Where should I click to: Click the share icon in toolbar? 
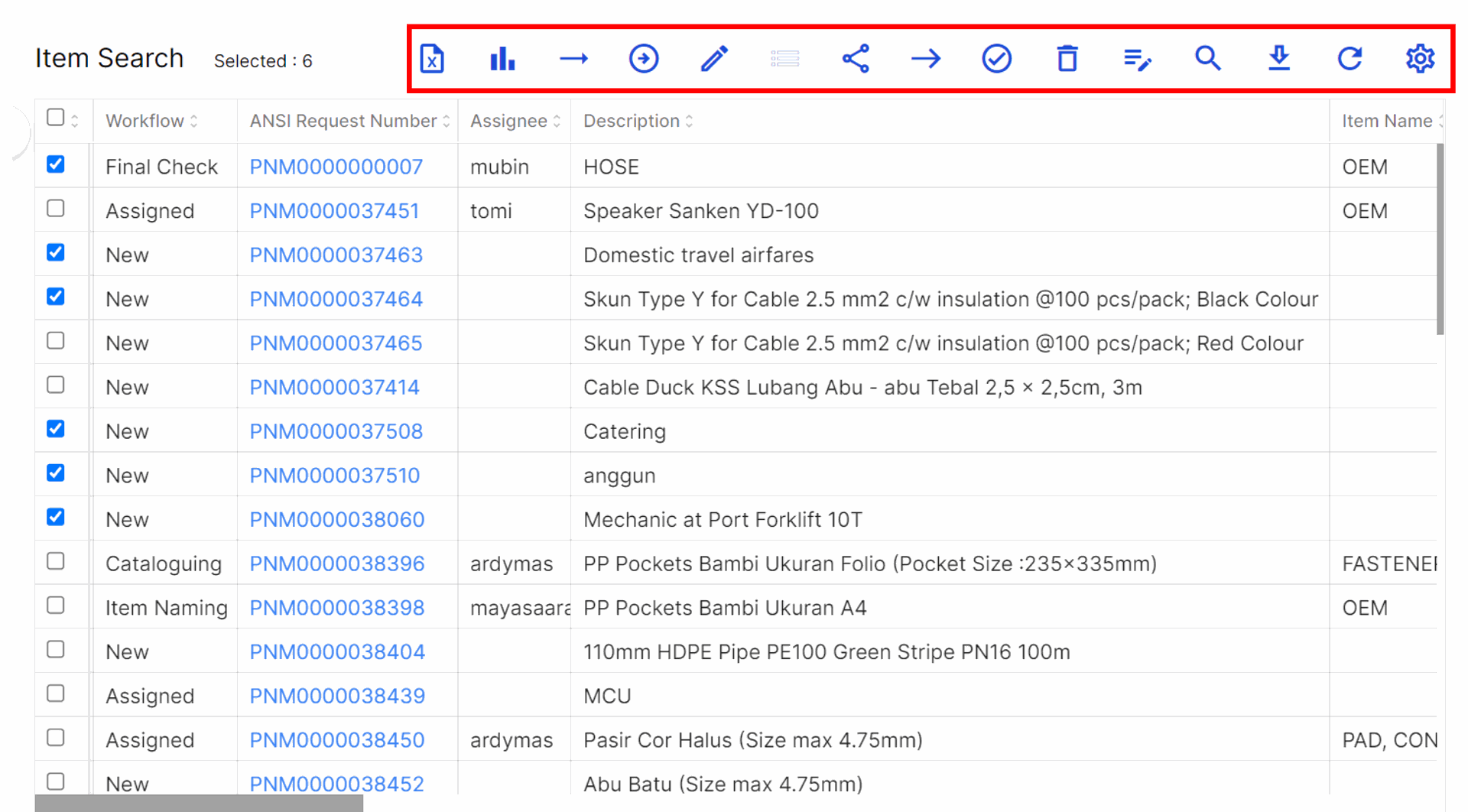[x=856, y=59]
